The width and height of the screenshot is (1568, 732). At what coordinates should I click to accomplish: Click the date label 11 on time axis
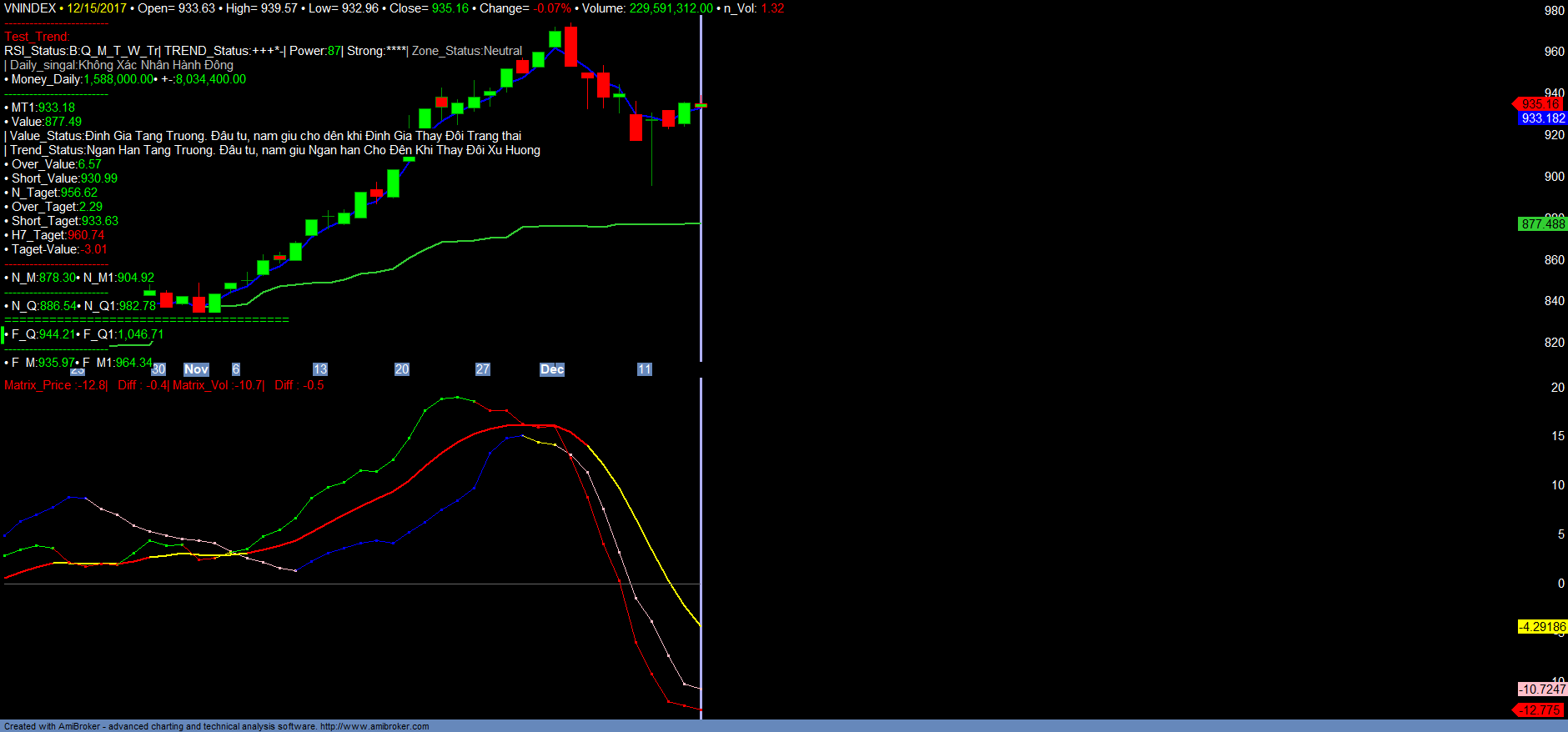point(644,369)
